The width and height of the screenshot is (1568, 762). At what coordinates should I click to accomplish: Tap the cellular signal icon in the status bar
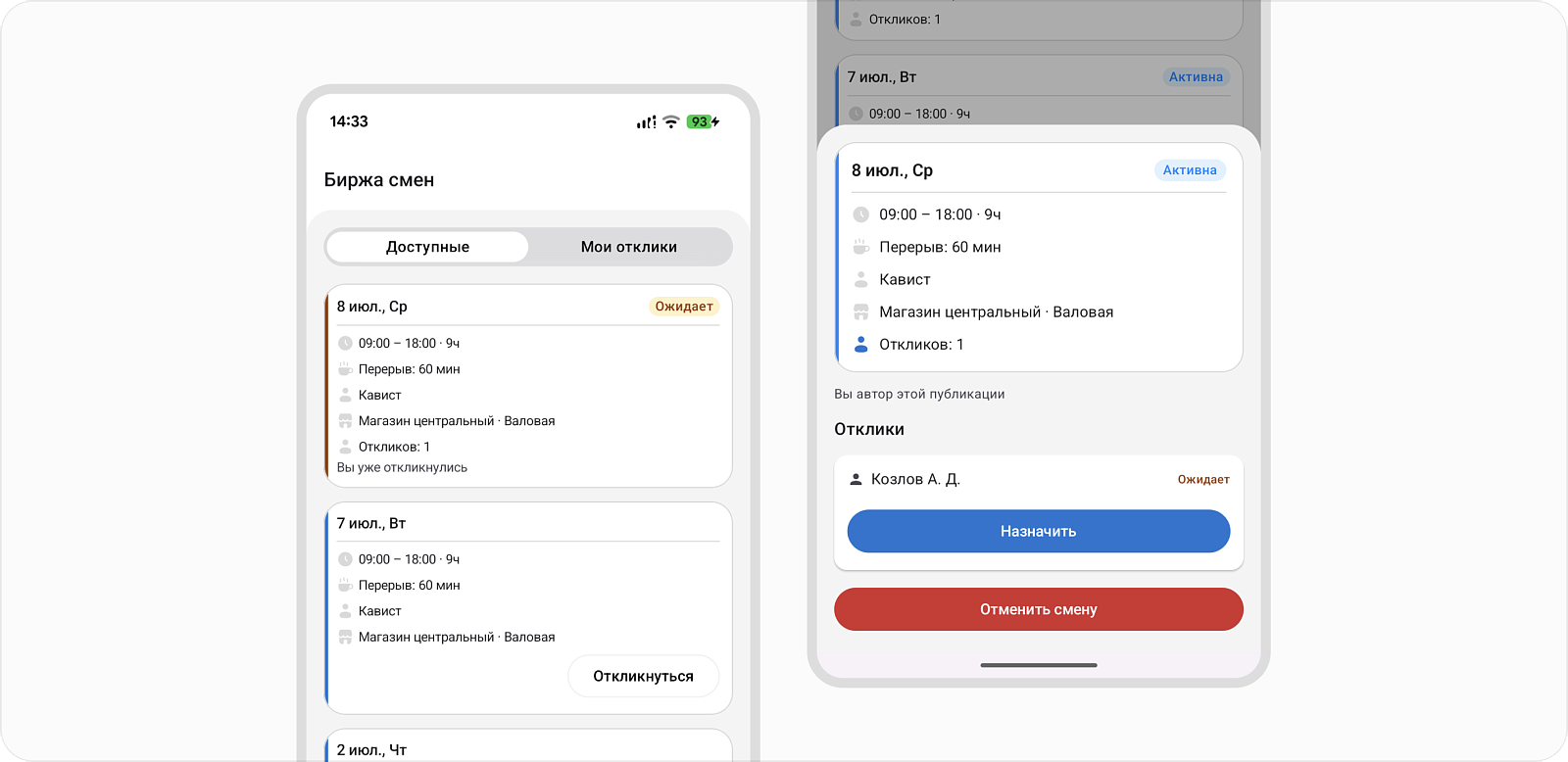coord(646,122)
